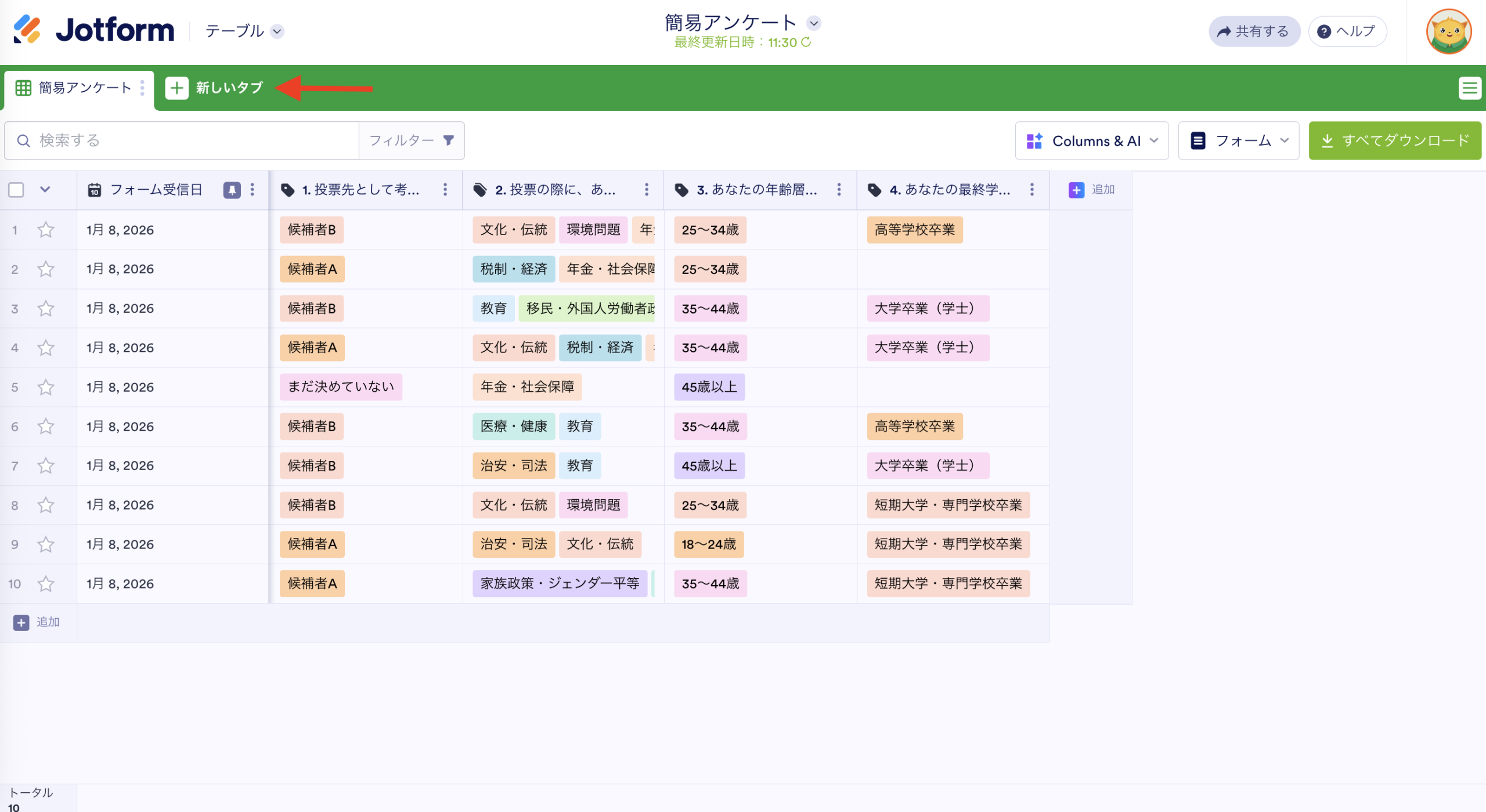Screen dimensions: 1486x812
Task: Click the user avatar in the top right
Action: (x=1449, y=31)
